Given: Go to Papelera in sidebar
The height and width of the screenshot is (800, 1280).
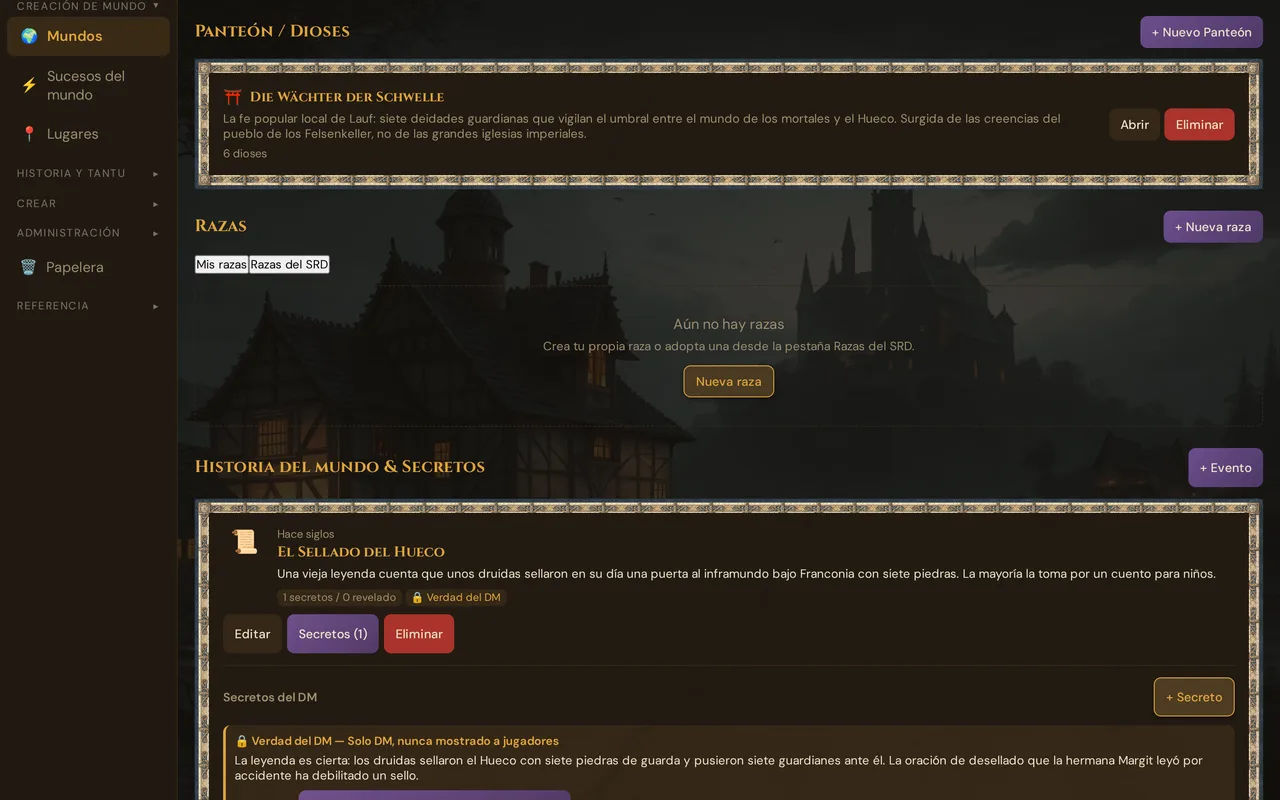Looking at the screenshot, I should (x=88, y=267).
